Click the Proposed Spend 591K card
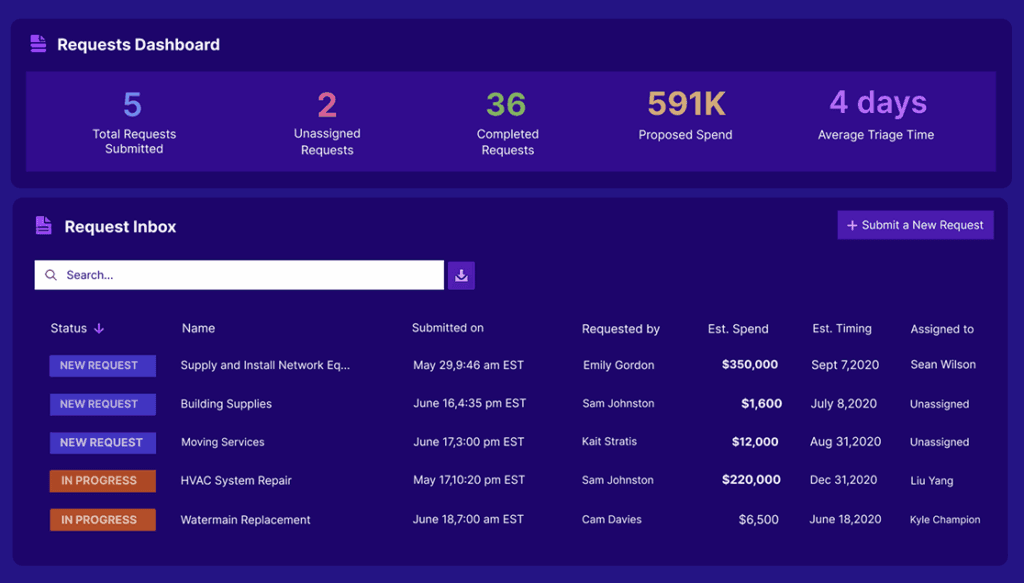 (685, 116)
